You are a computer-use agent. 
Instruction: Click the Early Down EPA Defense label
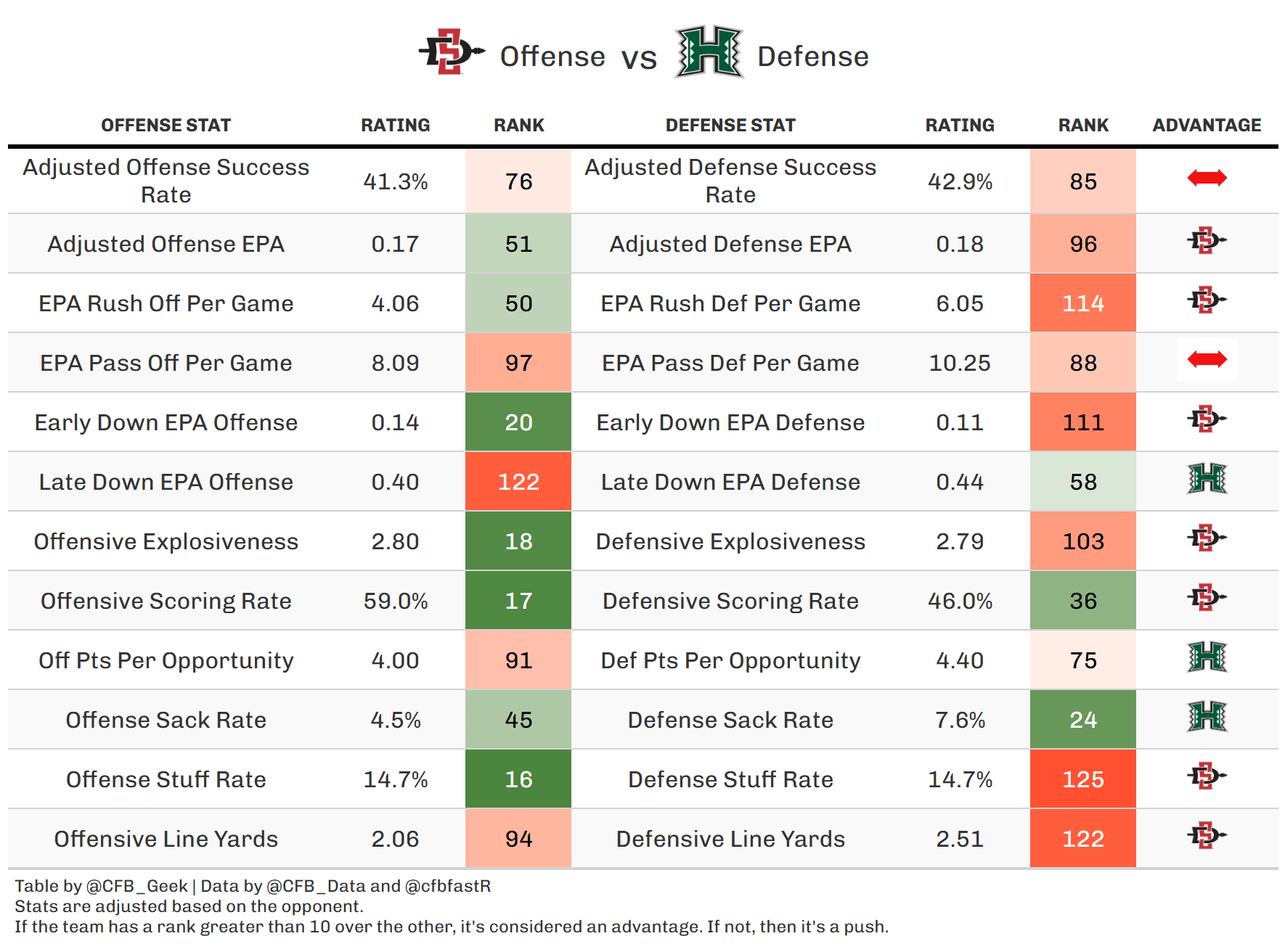point(730,422)
